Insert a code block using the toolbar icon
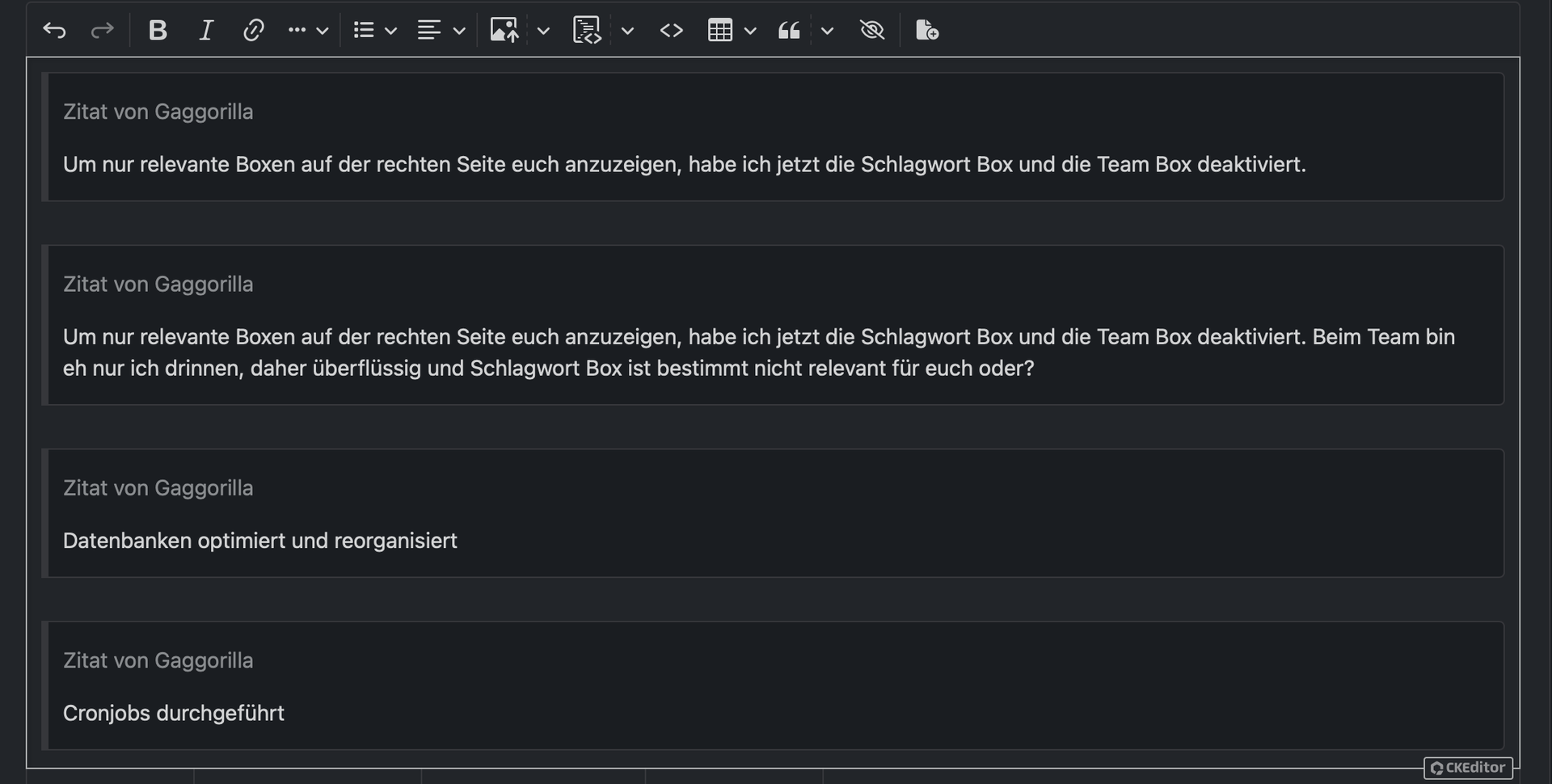 click(x=587, y=31)
